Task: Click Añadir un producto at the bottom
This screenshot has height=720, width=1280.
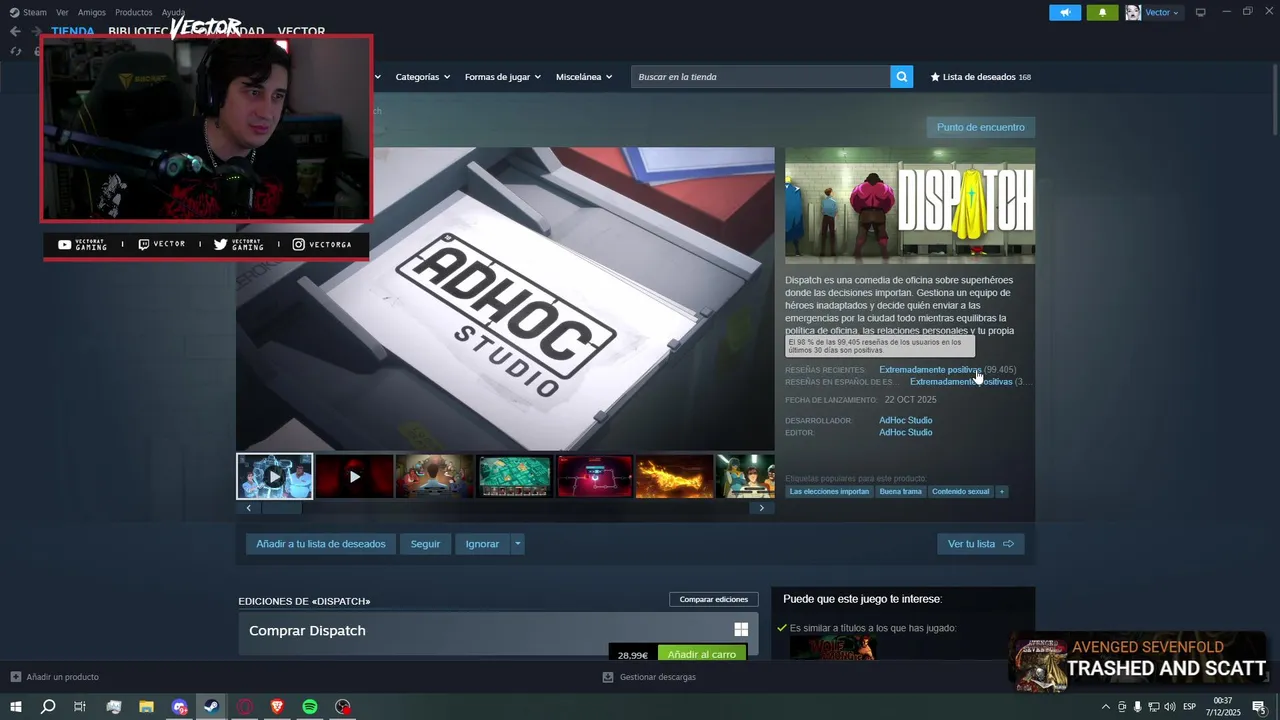Action: coord(55,677)
